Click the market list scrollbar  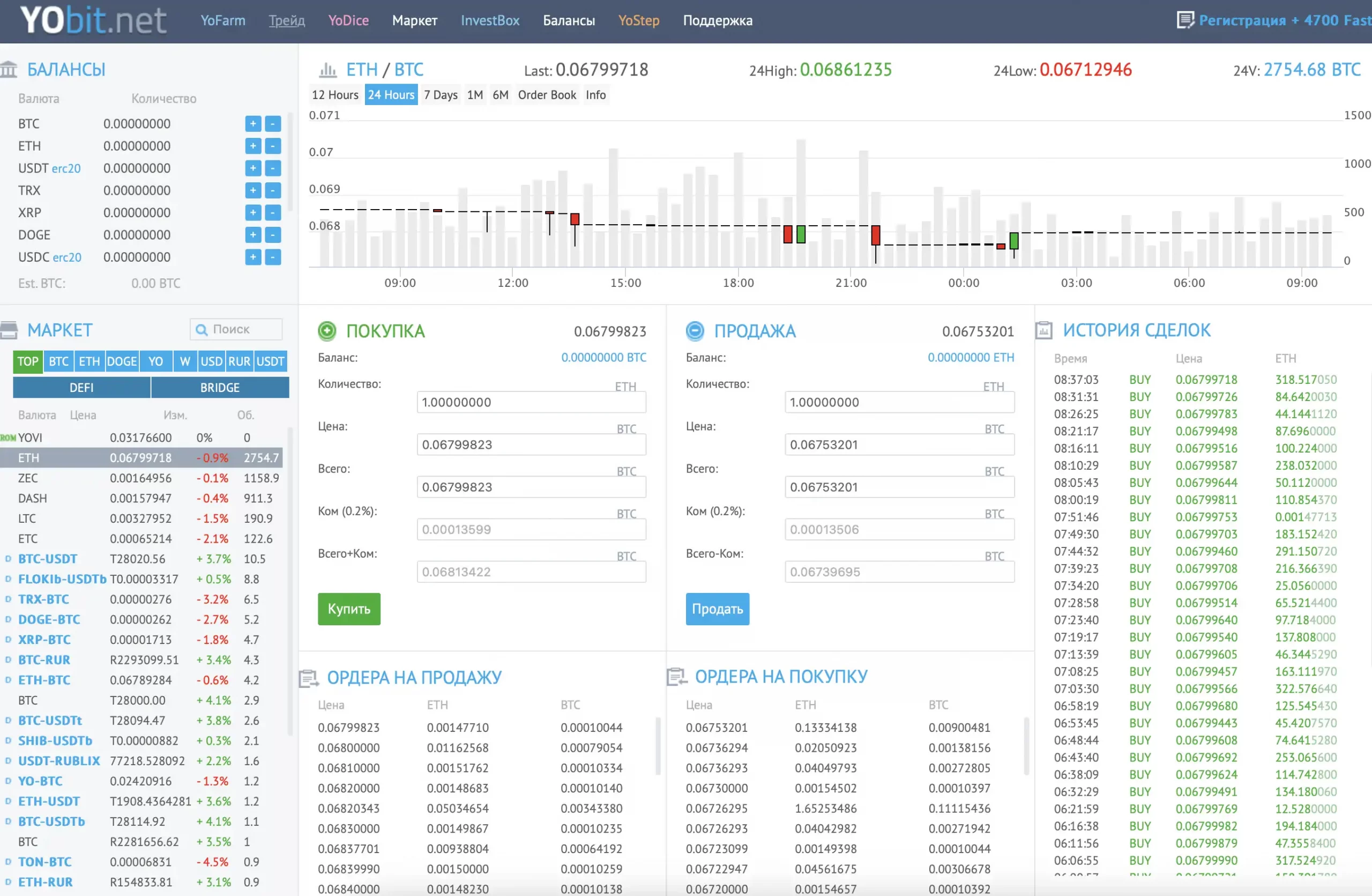coord(290,581)
